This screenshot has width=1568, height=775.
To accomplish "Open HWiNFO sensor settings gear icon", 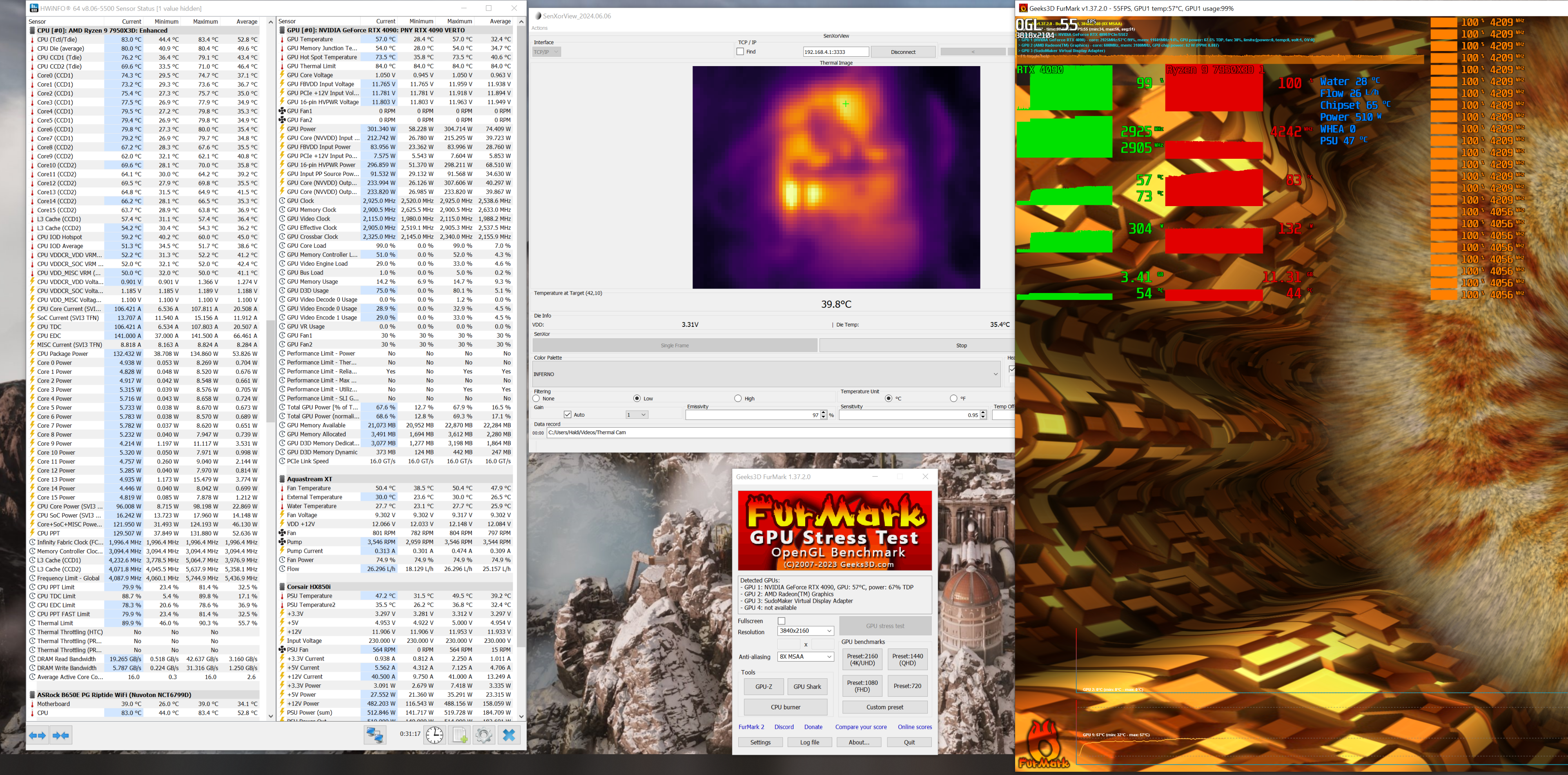I will tap(484, 735).
